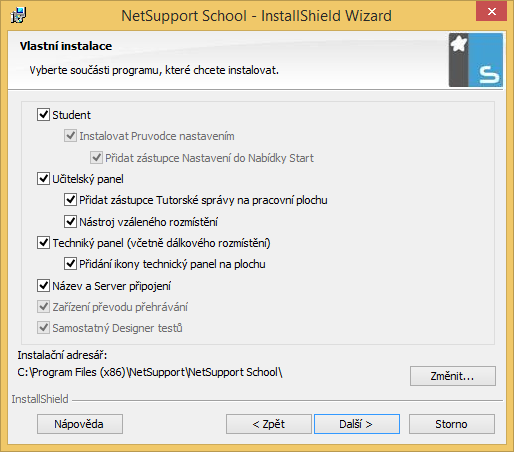514x452 pixels.
Task: Toggle the Učitelský panel checkbox
Action: click(43, 179)
